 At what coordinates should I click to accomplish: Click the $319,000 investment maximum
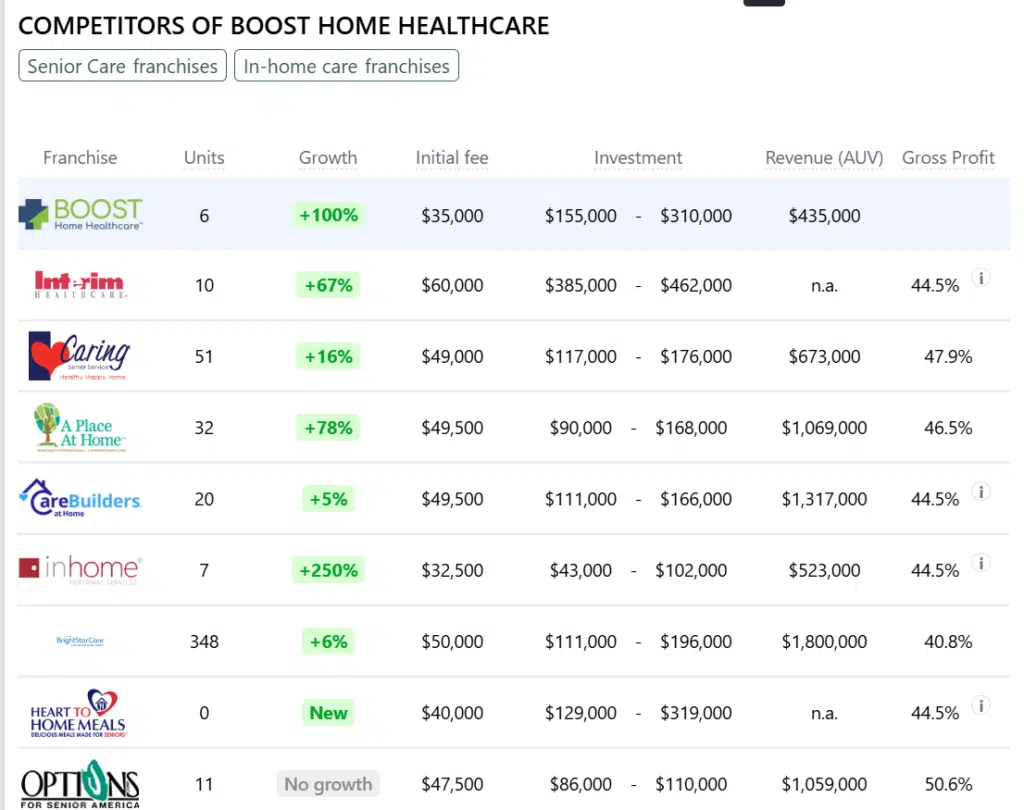[x=696, y=713]
